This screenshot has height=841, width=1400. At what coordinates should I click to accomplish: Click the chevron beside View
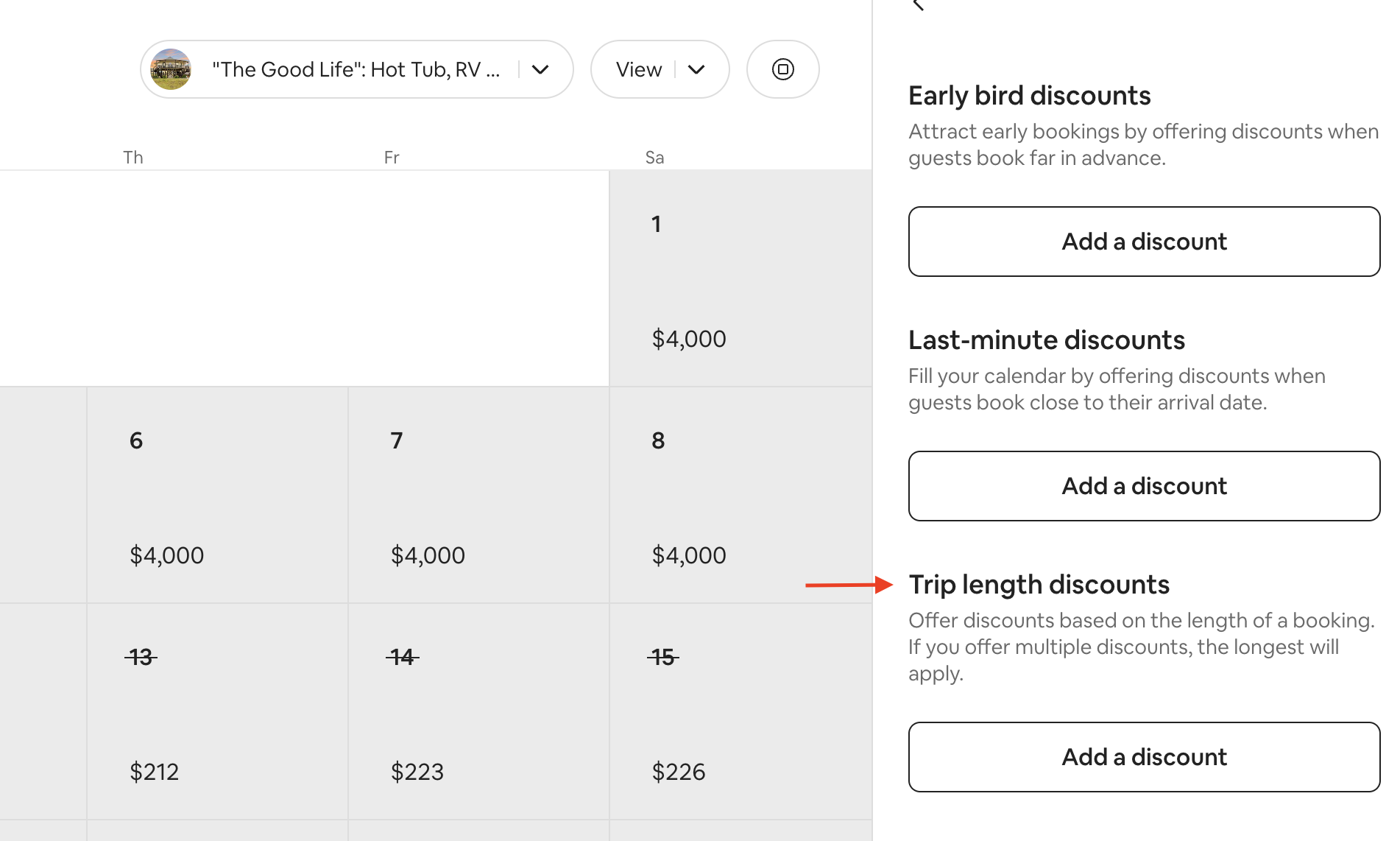696,69
